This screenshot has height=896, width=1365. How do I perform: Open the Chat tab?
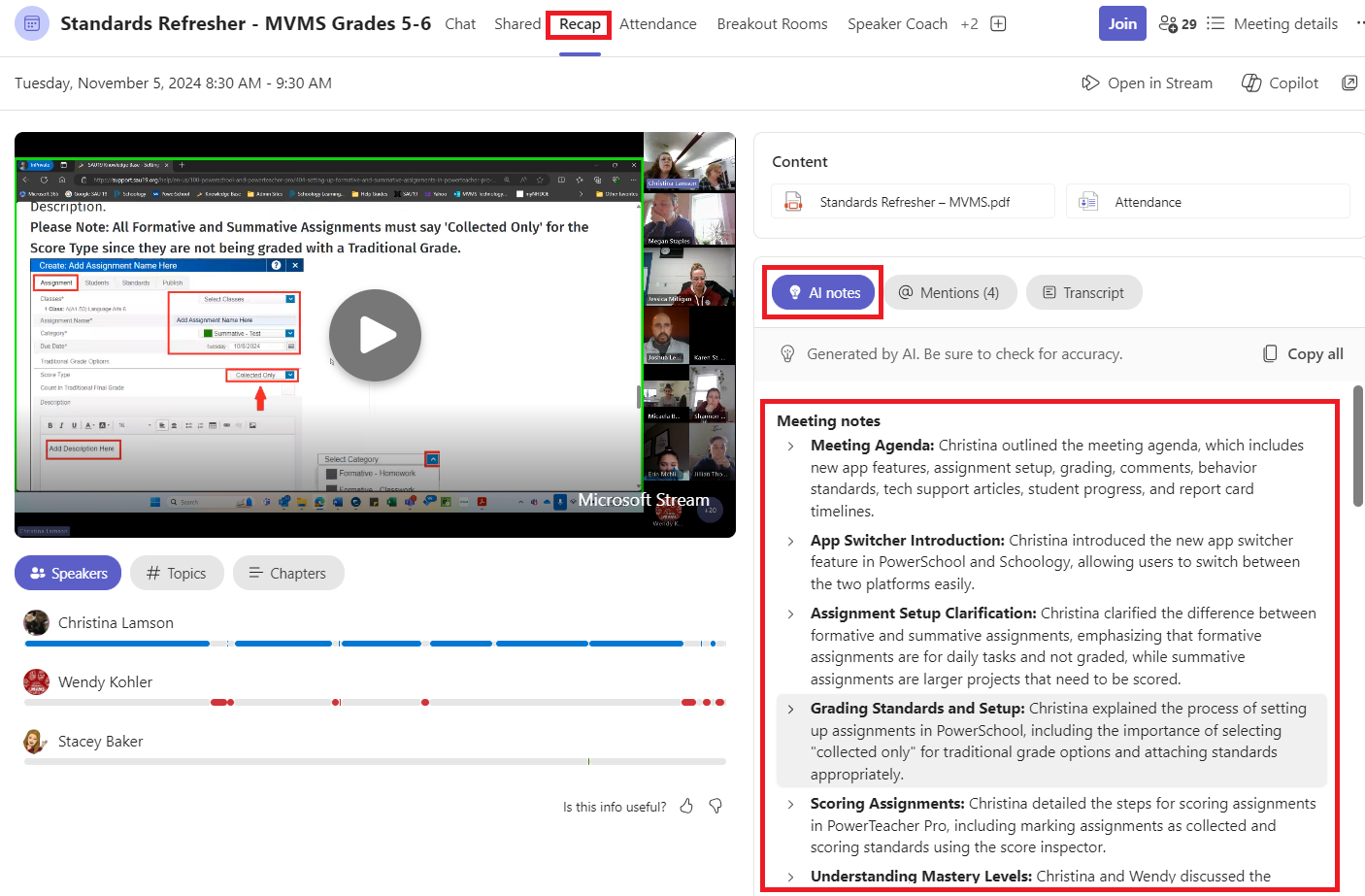[x=460, y=24]
